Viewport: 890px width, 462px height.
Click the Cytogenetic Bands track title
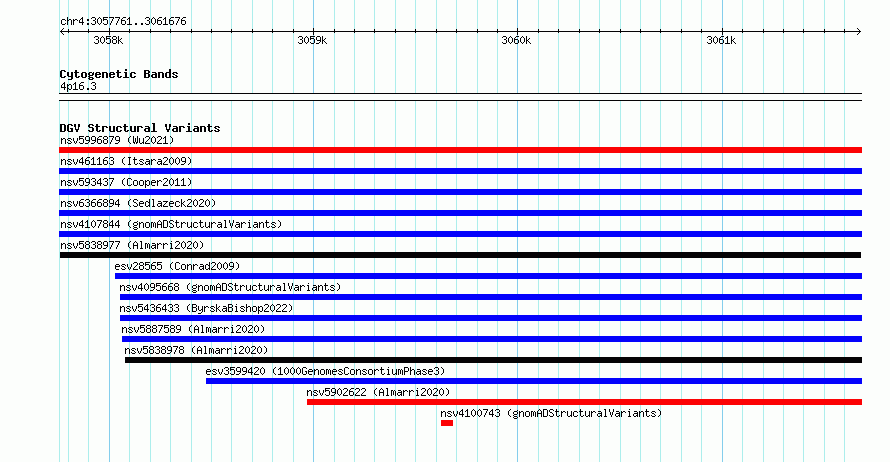click(x=119, y=74)
